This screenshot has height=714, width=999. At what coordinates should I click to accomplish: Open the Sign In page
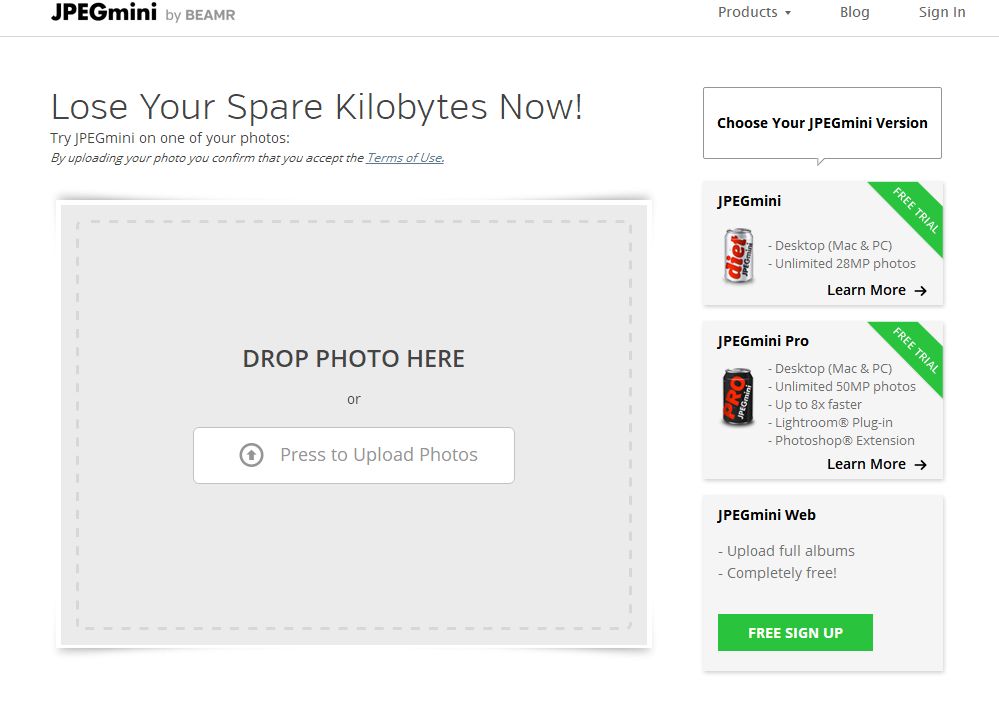click(942, 12)
